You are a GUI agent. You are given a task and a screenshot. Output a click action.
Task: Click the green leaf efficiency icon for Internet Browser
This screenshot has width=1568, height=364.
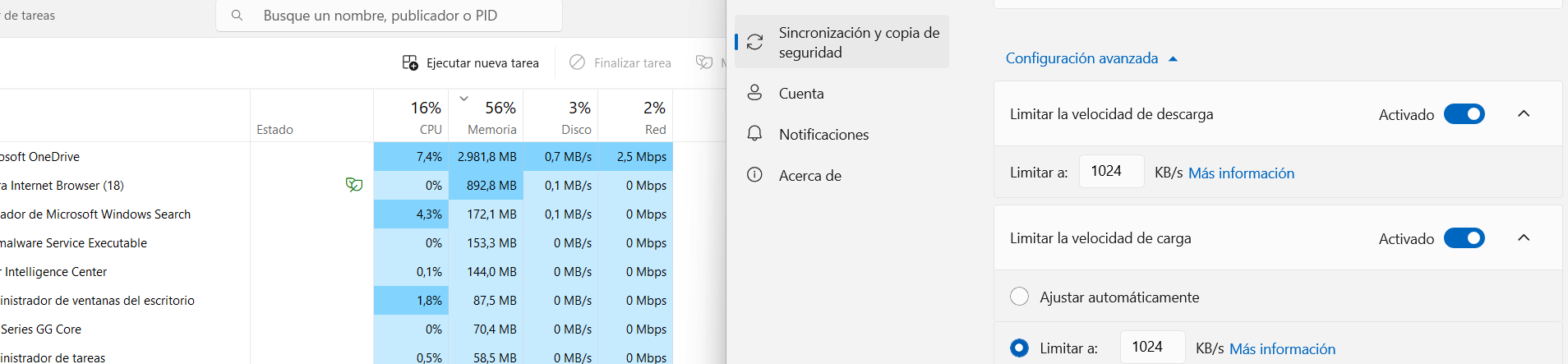pyautogui.click(x=354, y=185)
